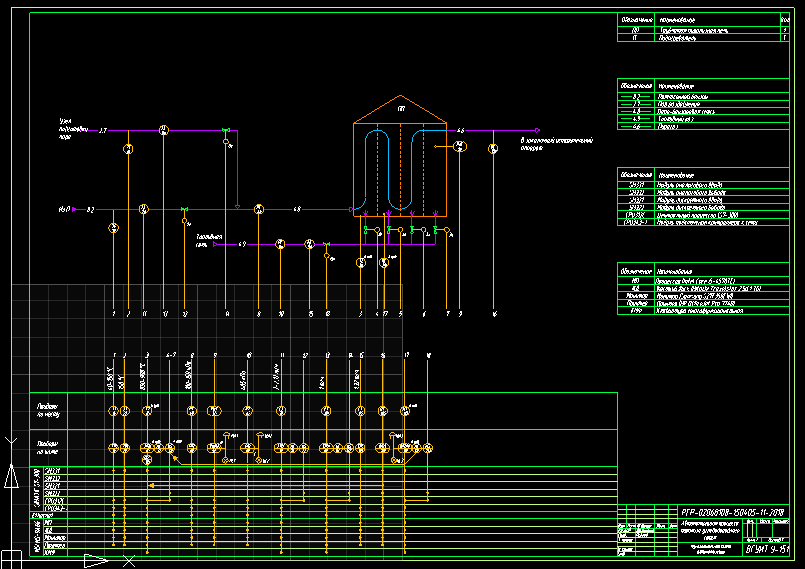
Task: Click the instrument bubble on the 2.7 line
Action: (x=164, y=130)
